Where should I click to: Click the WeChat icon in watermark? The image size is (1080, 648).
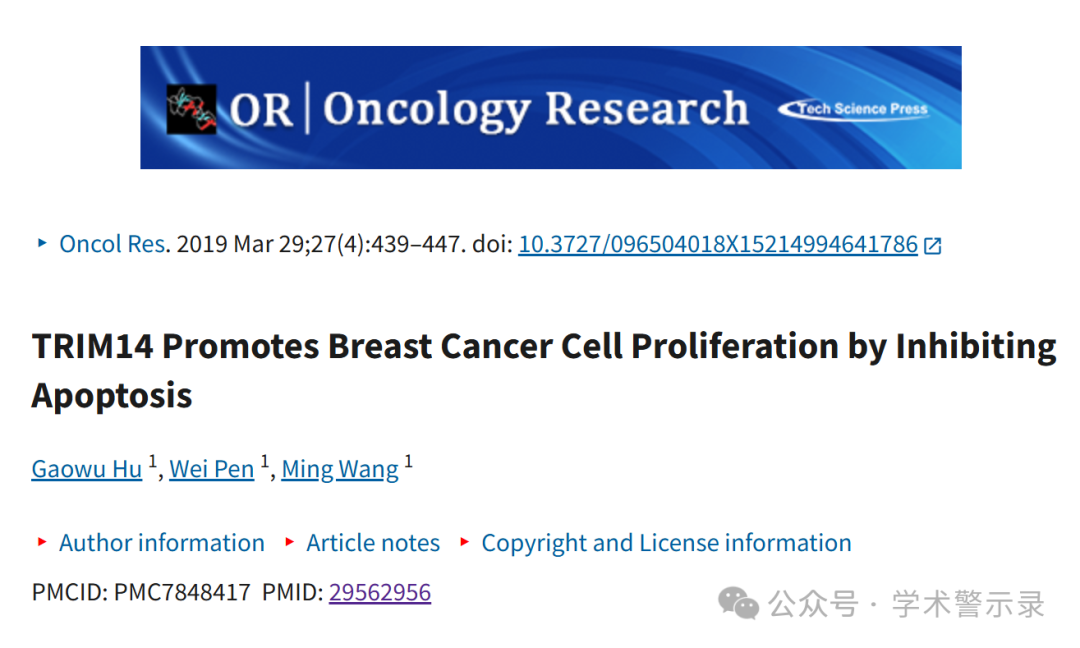(738, 603)
